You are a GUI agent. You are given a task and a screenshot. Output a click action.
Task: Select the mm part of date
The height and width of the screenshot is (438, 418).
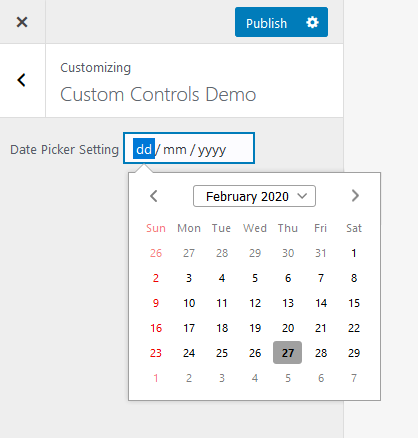(x=175, y=149)
